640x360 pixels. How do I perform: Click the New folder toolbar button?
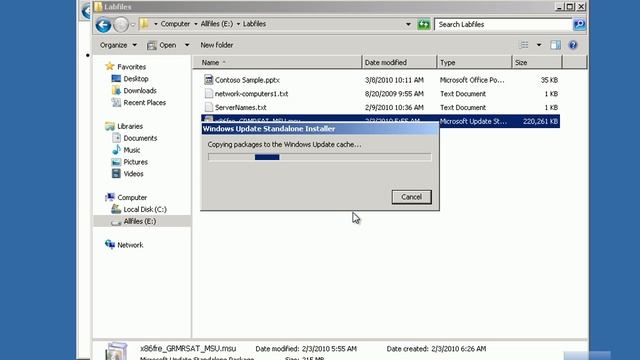217,45
